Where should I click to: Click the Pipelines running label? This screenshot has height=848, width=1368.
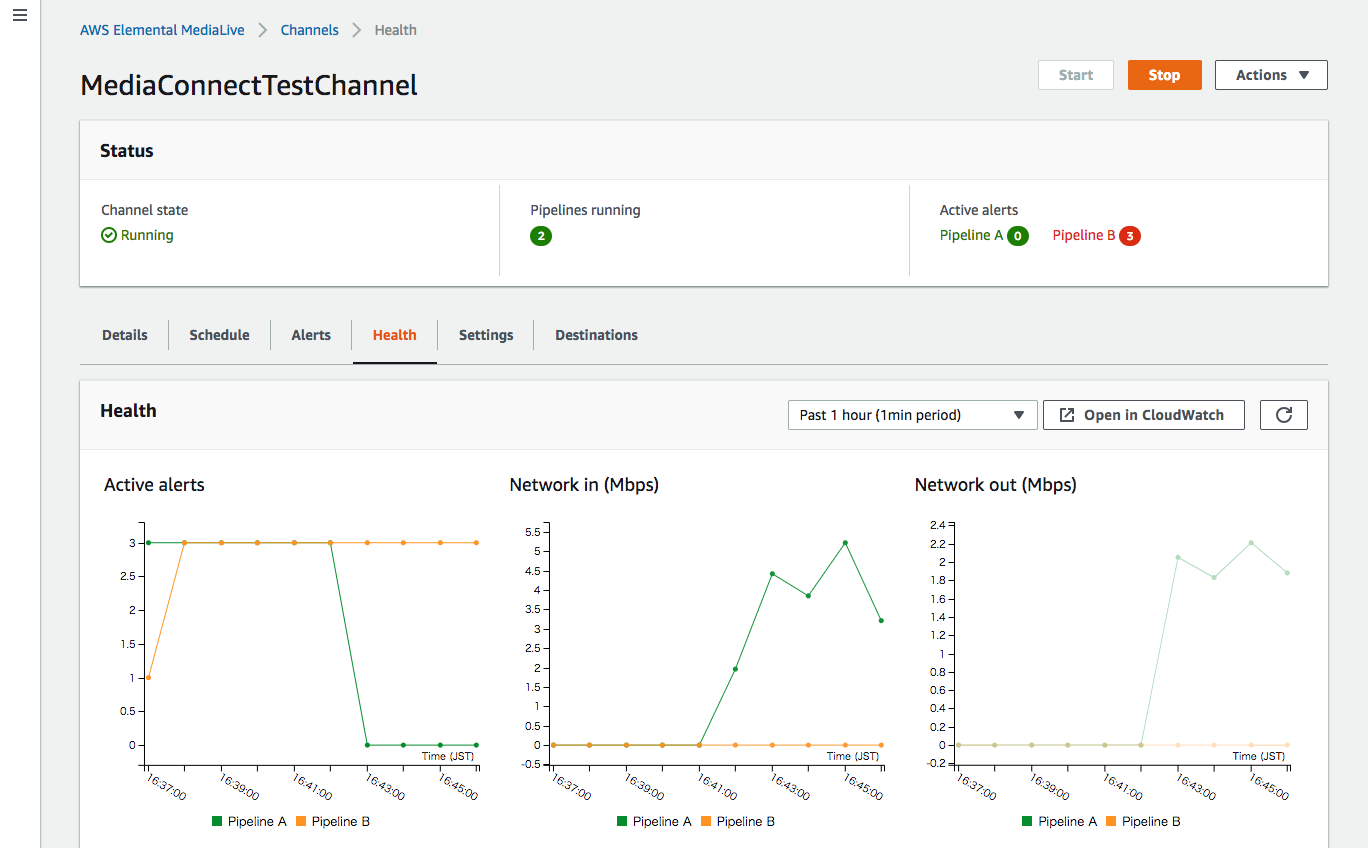[x=585, y=210]
